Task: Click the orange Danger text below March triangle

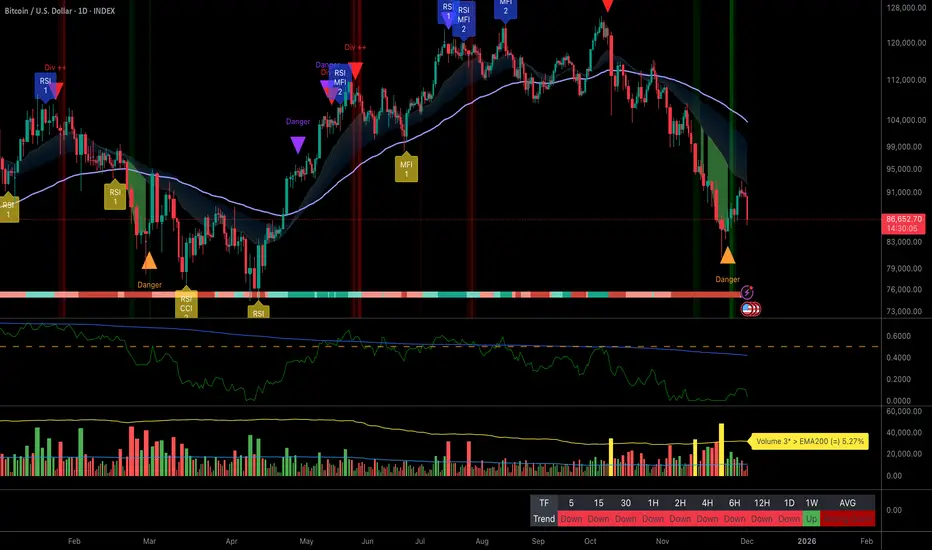Action: (x=150, y=285)
